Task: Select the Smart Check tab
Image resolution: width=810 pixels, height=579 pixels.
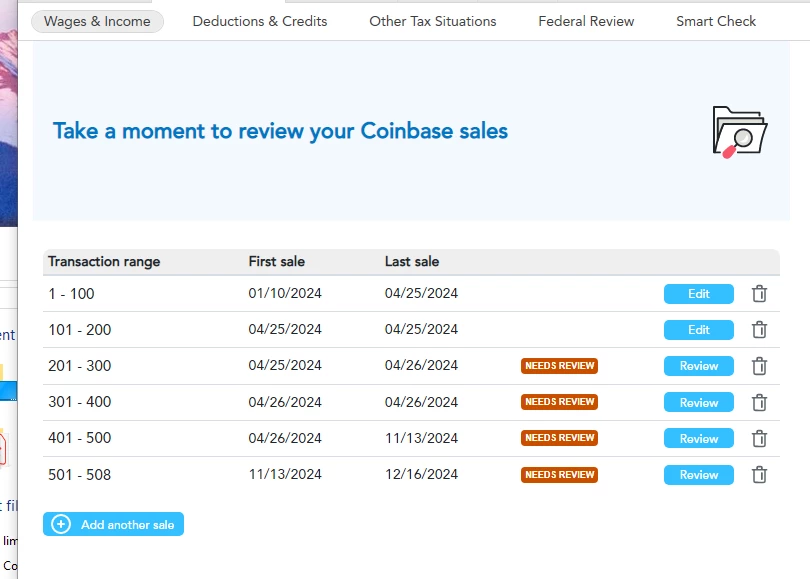Action: pos(715,21)
